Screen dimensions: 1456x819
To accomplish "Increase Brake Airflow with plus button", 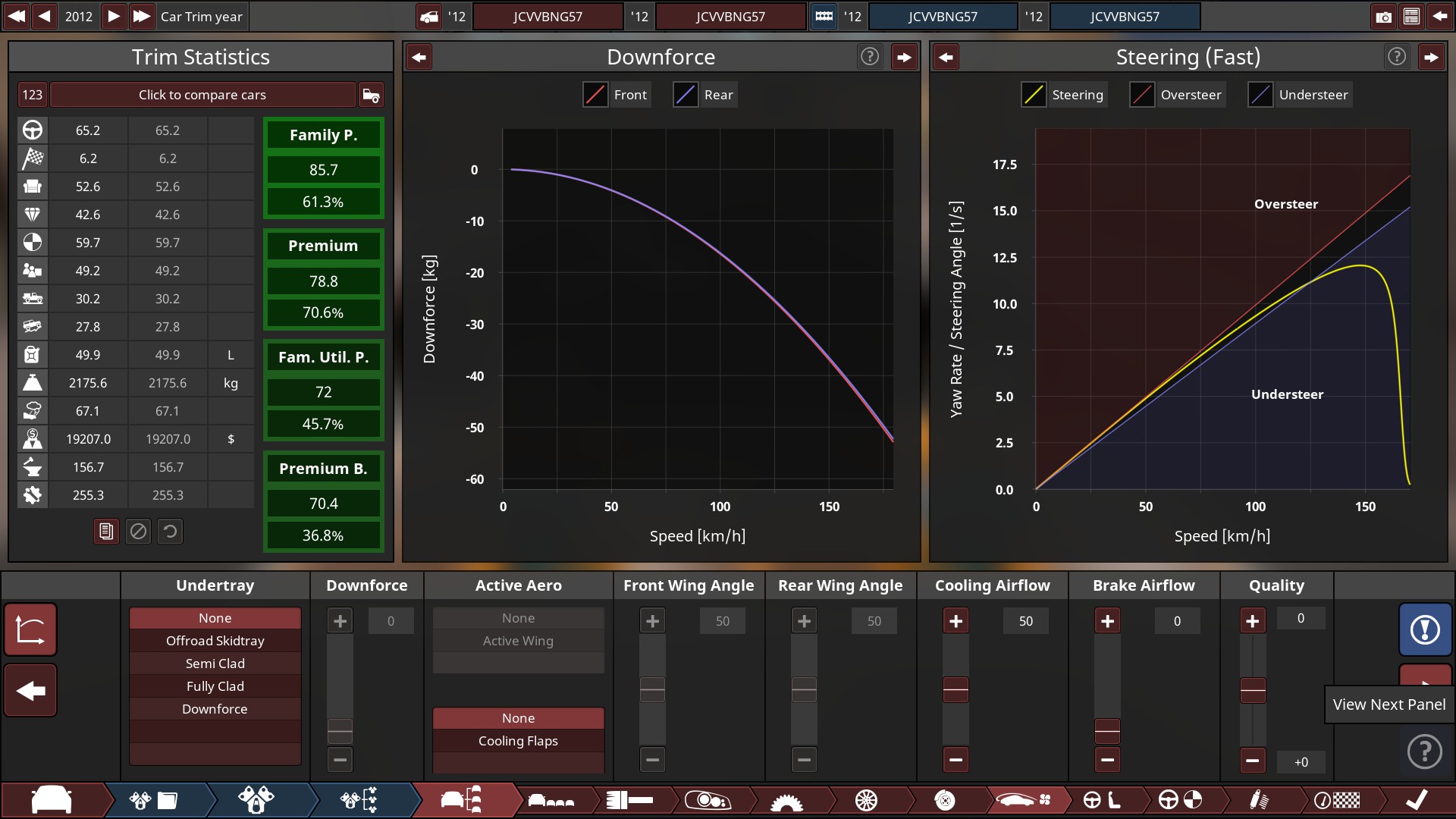I will pyautogui.click(x=1107, y=621).
